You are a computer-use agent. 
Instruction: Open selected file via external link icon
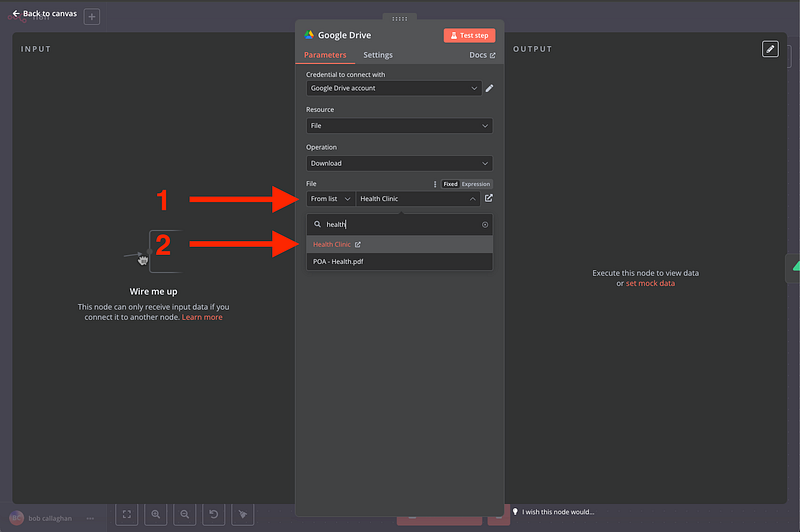[x=488, y=198]
